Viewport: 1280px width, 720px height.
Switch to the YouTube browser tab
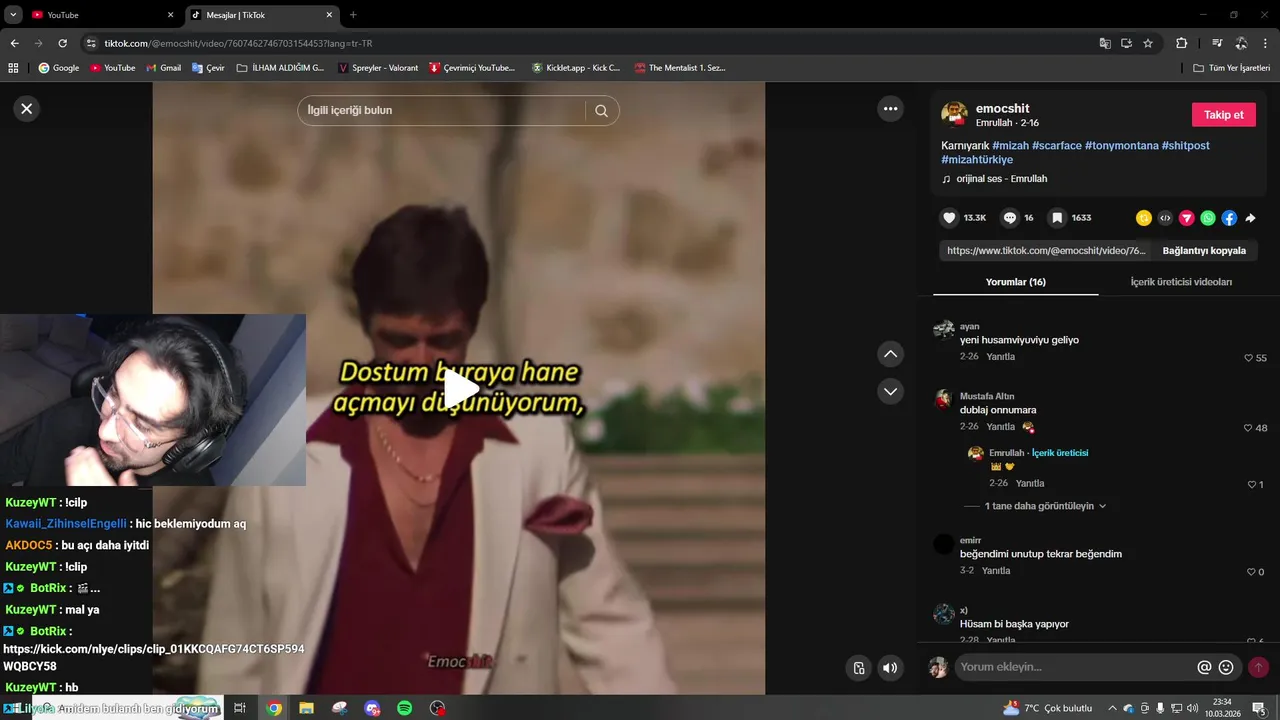coord(100,15)
